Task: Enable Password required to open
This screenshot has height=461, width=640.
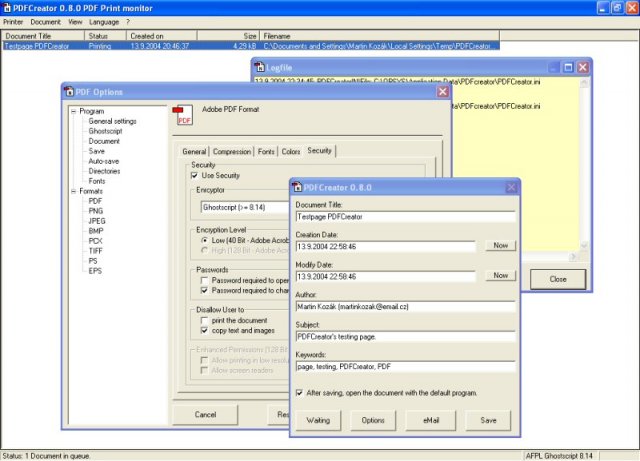Action: (x=204, y=281)
